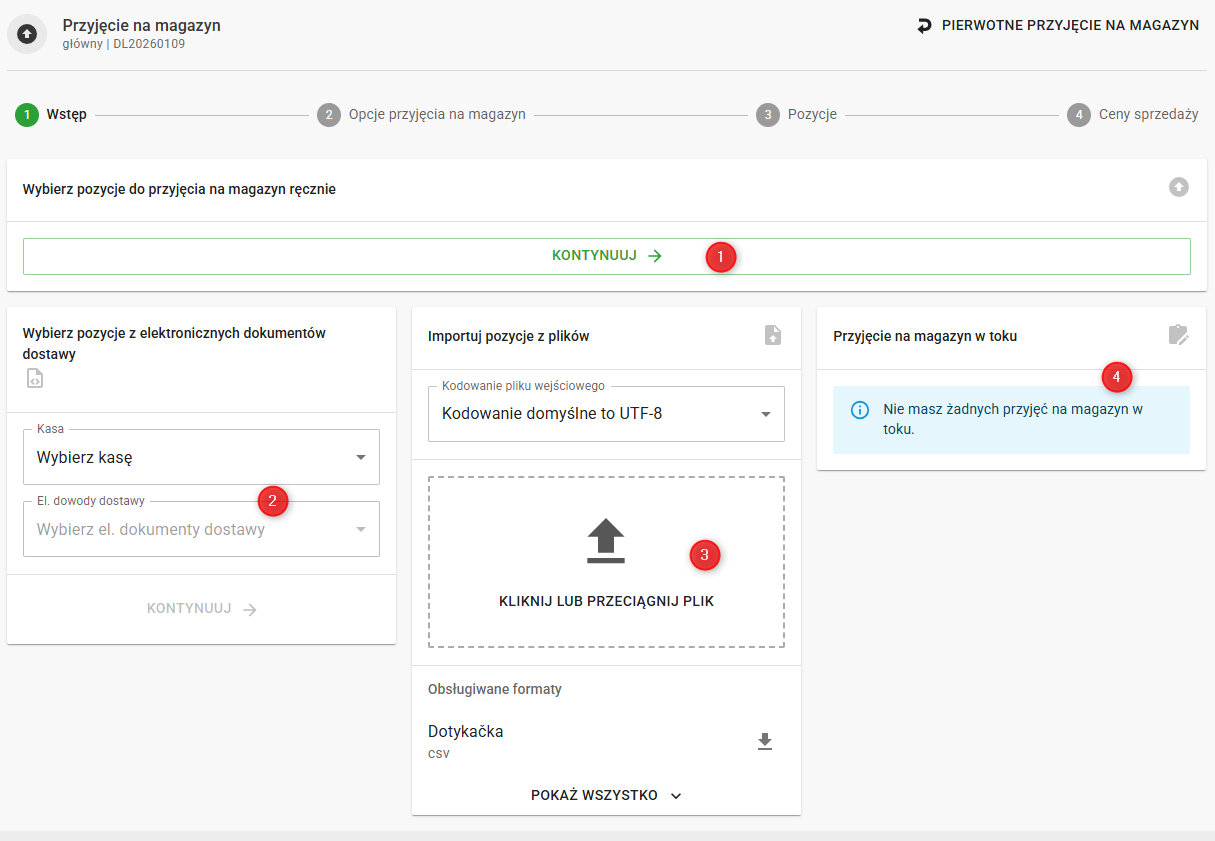Click Pierwotne przyjęcie na magazyn link
Screen dimensions: 1215x841
point(1069,26)
